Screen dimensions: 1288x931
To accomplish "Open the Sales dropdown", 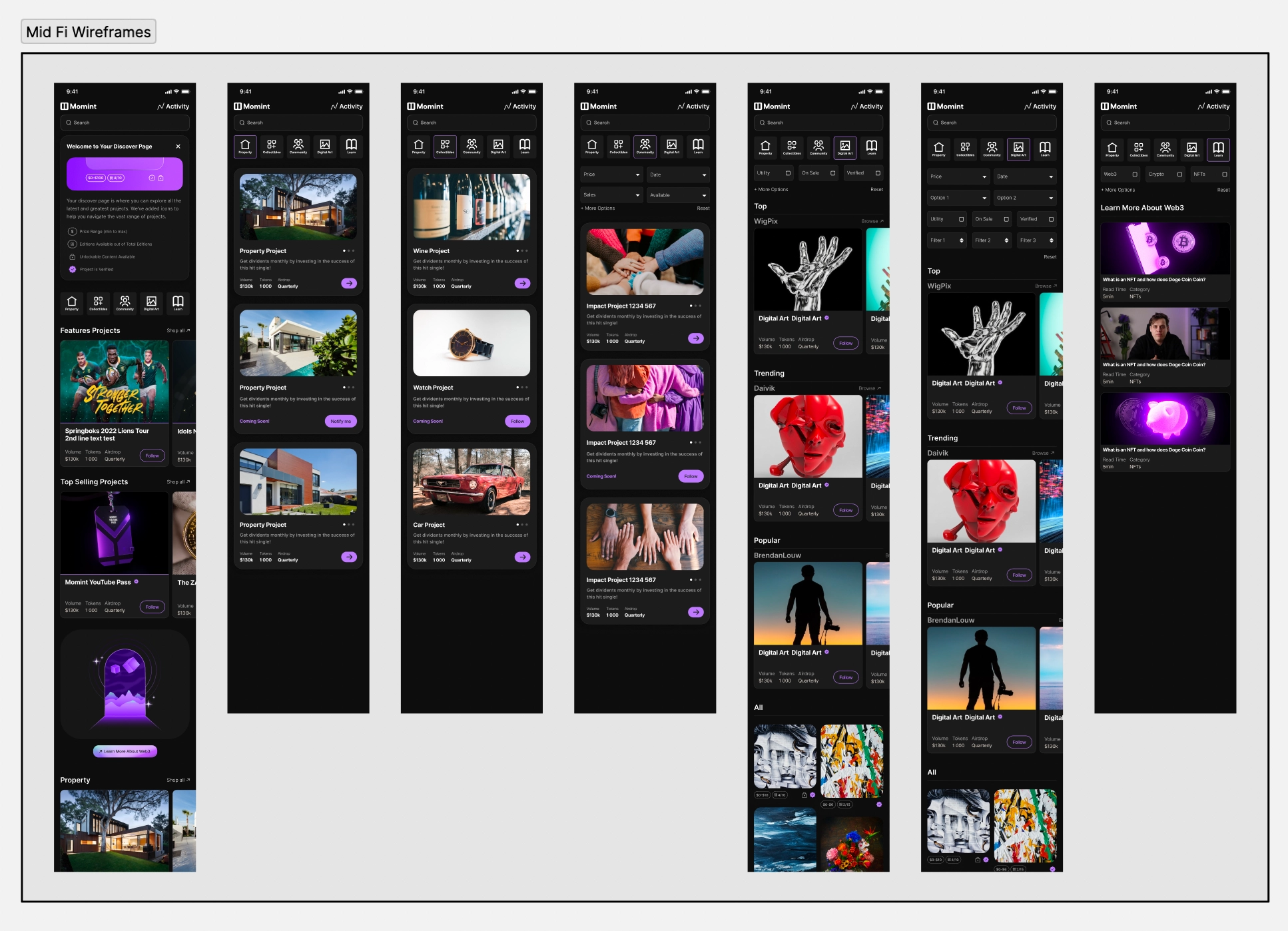I will pyautogui.click(x=611, y=195).
